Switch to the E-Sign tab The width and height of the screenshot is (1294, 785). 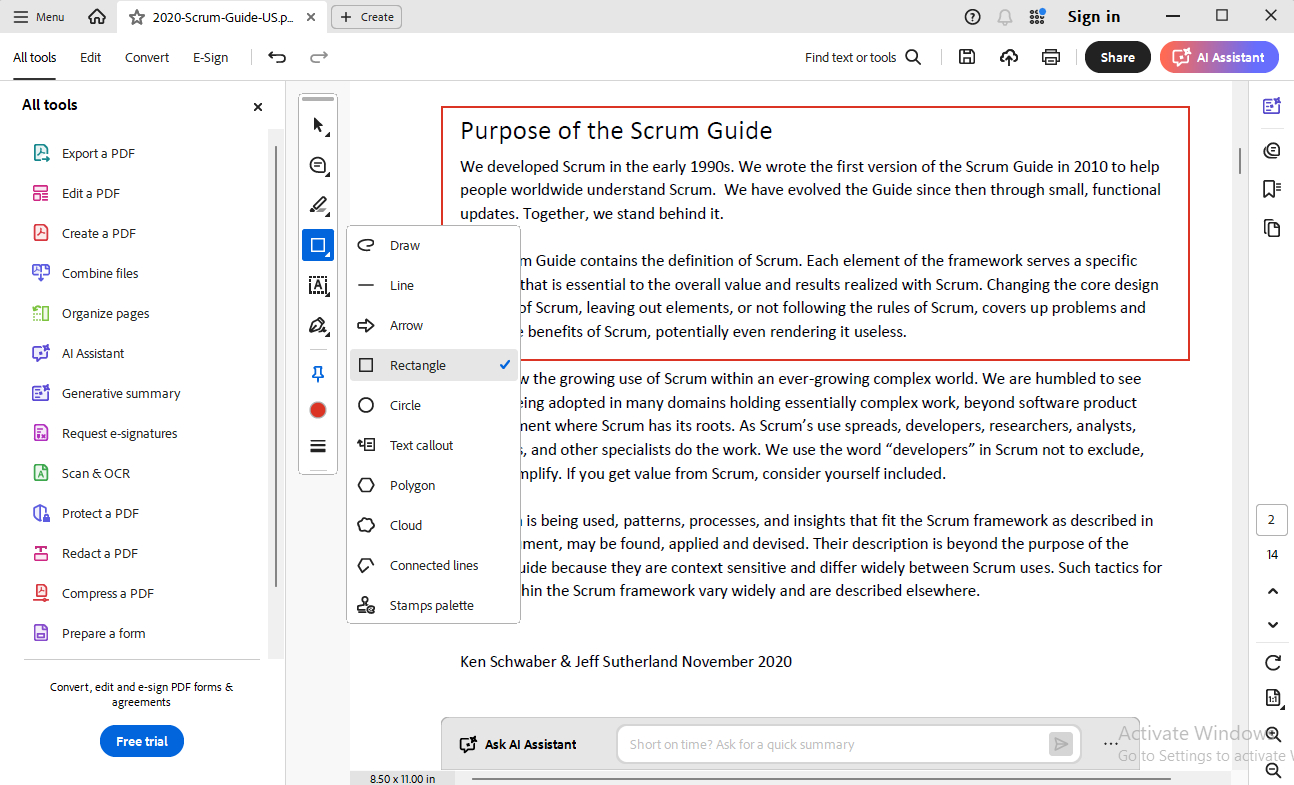210,58
